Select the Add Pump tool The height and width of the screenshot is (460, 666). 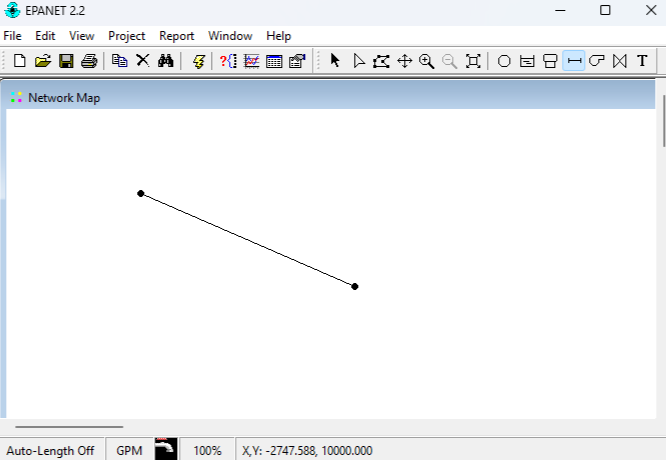[597, 61]
